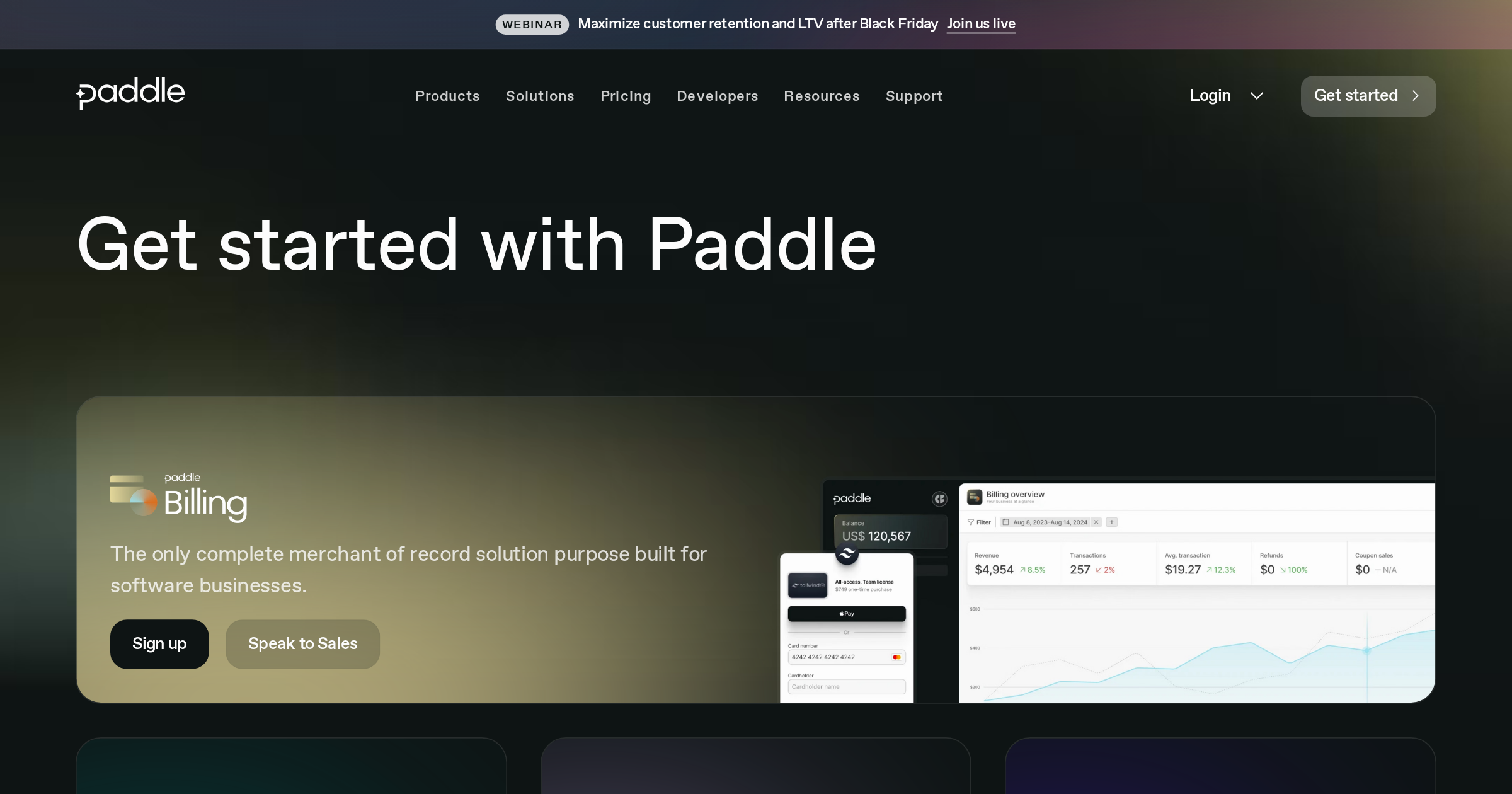Click the WEBINAR badge in banner
Screen dimensions: 1512x794
532,25
